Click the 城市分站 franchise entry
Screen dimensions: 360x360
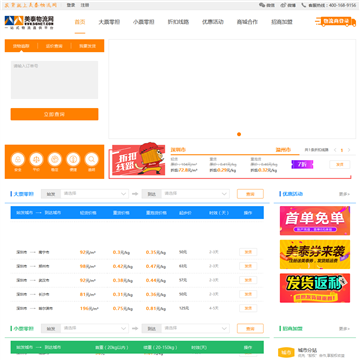[x=307, y=350]
